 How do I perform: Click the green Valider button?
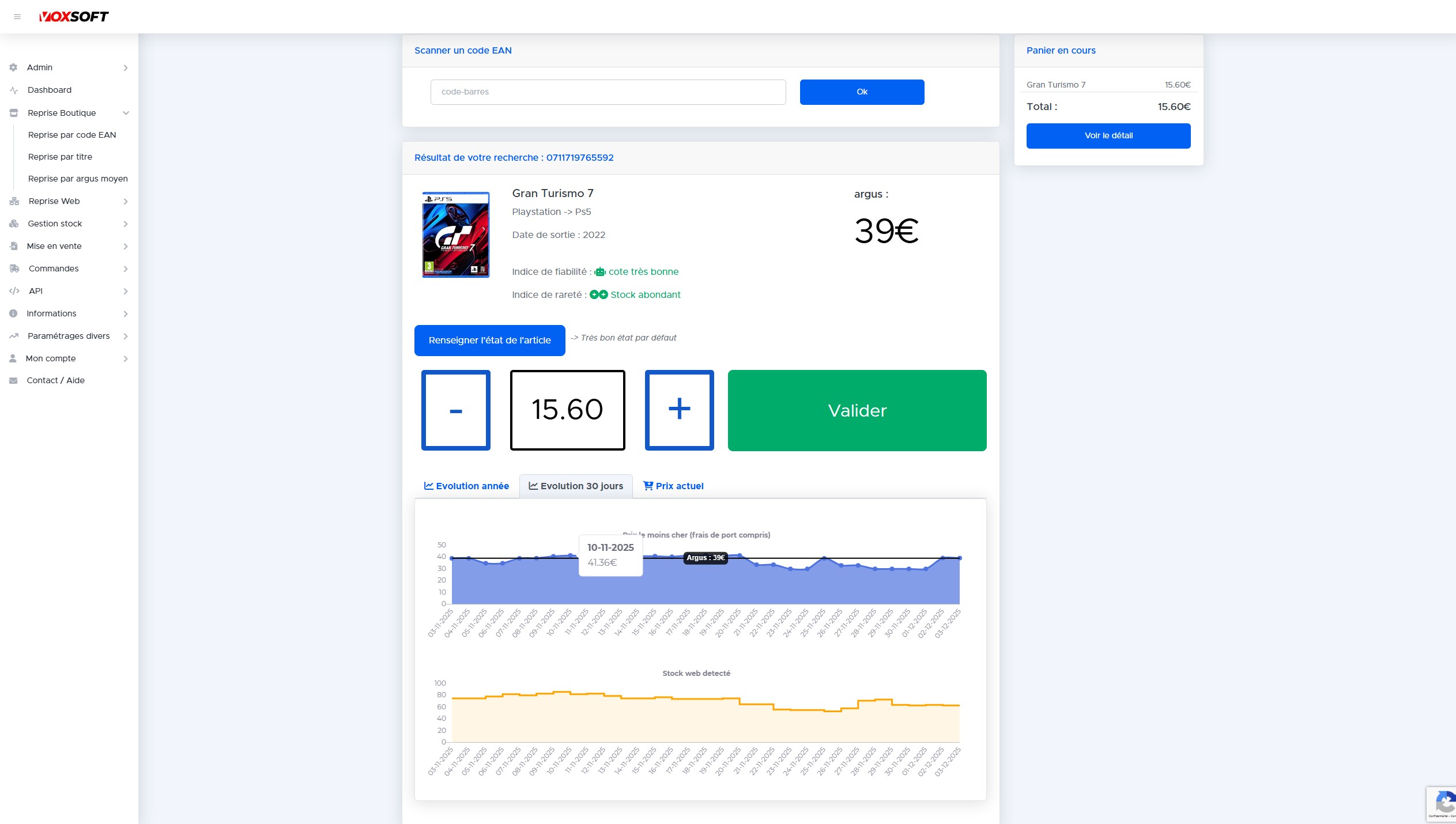857,410
